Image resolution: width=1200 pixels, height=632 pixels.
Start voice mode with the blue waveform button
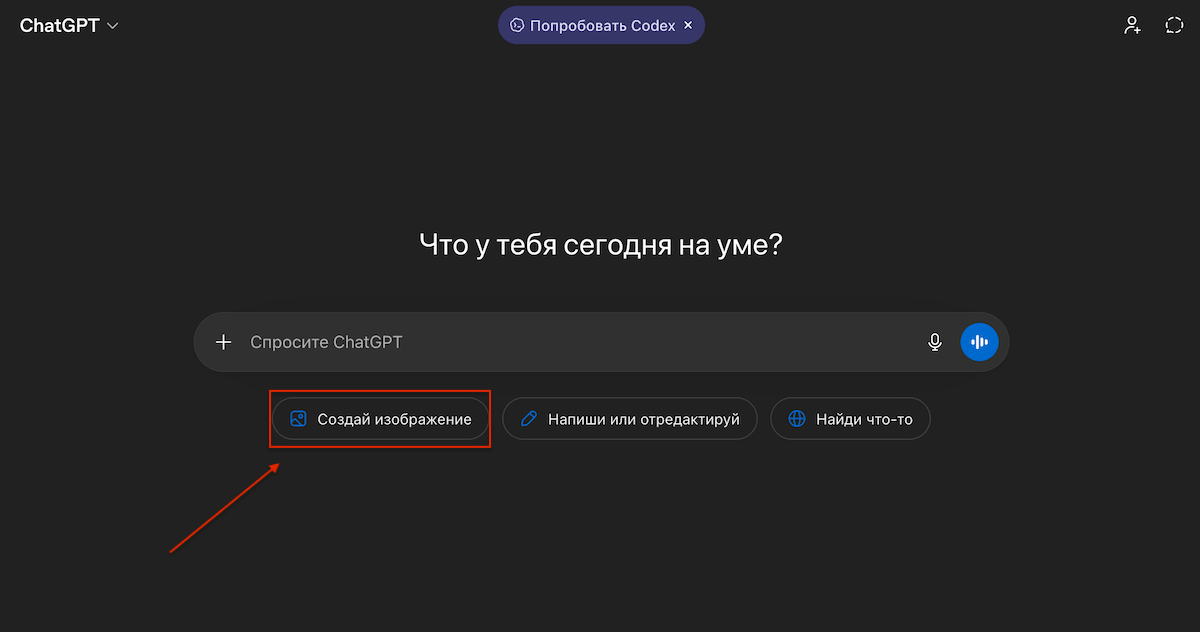click(x=980, y=342)
